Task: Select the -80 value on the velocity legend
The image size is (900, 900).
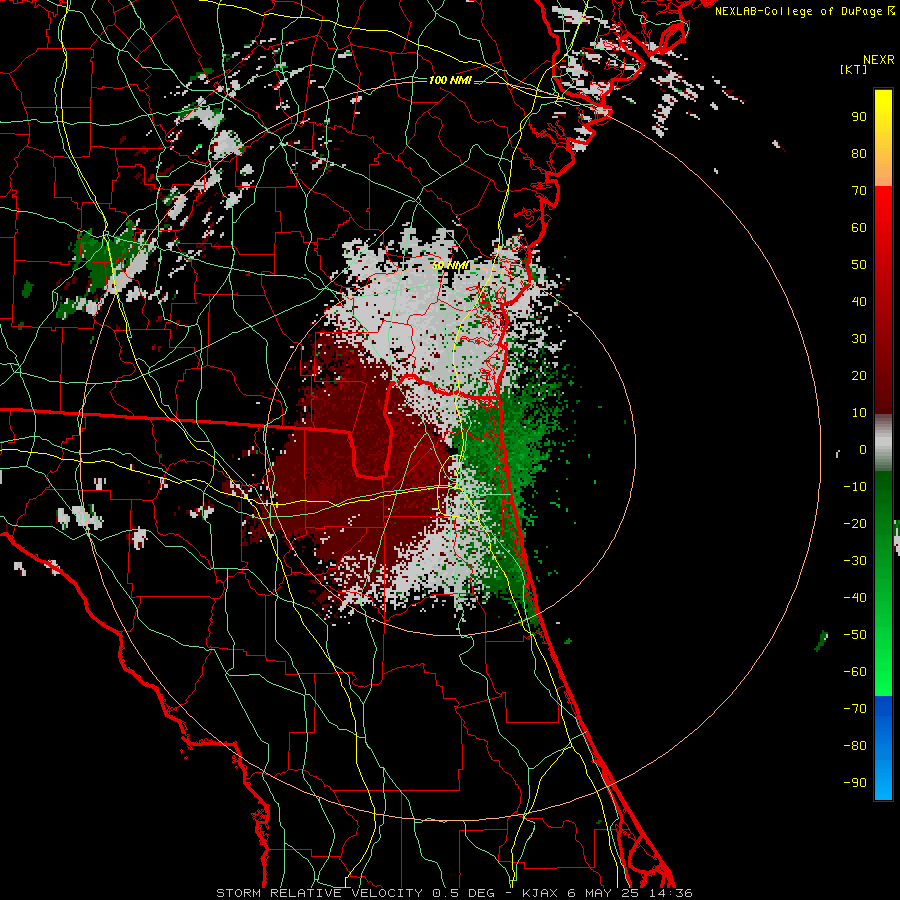Action: click(x=855, y=746)
